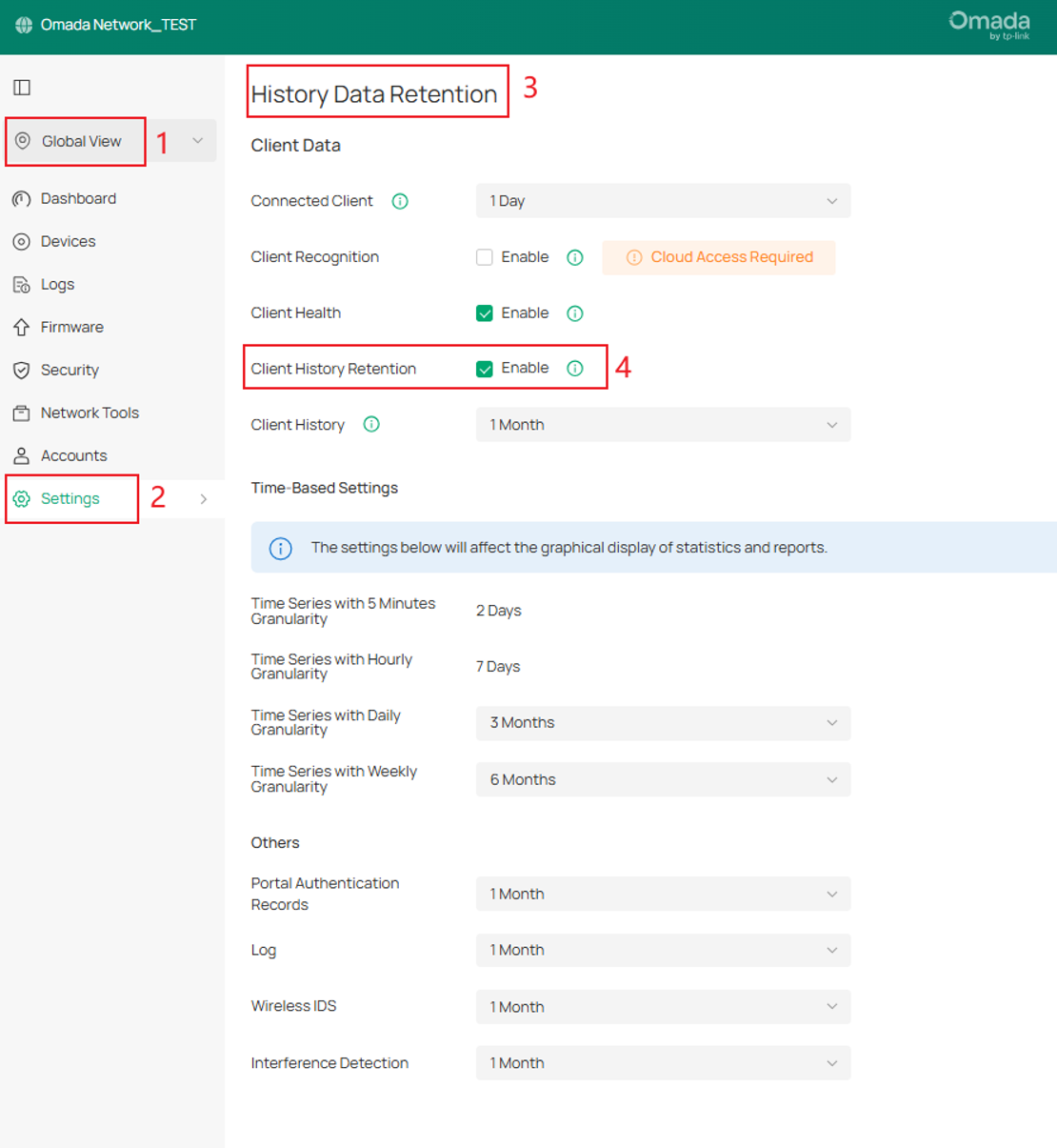Click the Global View label
The width and height of the screenshot is (1057, 1148).
pyautogui.click(x=81, y=141)
